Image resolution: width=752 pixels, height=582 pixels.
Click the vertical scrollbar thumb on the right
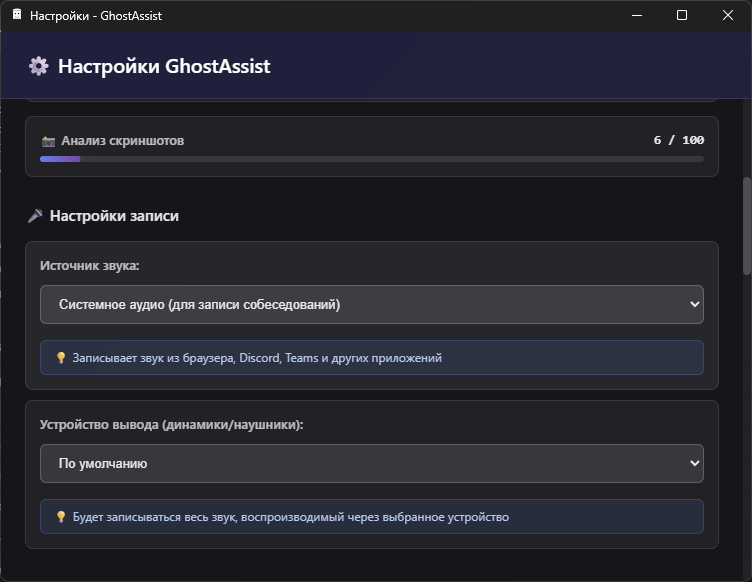(746, 225)
